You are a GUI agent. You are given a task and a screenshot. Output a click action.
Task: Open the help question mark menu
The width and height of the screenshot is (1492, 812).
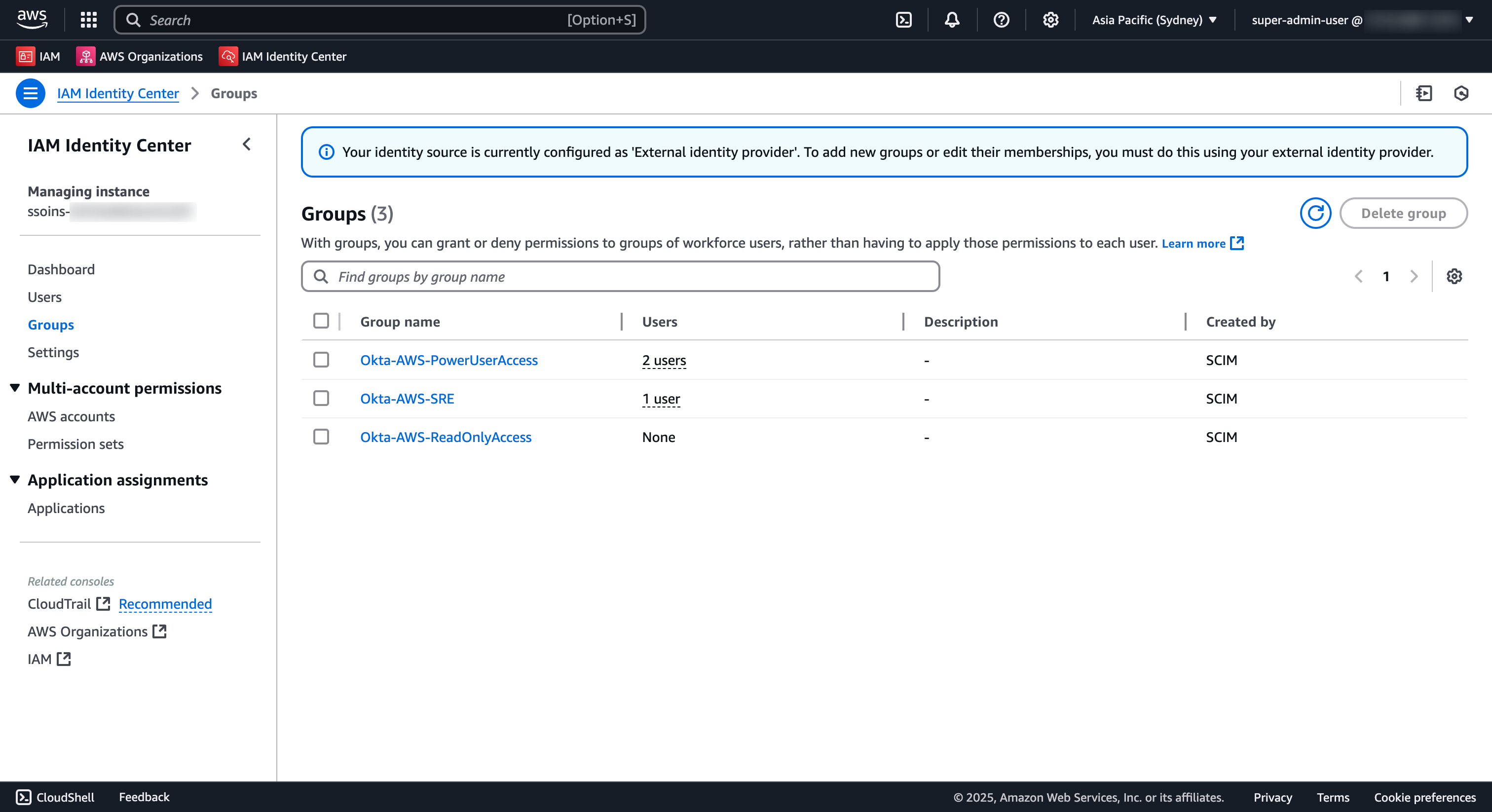1001,20
